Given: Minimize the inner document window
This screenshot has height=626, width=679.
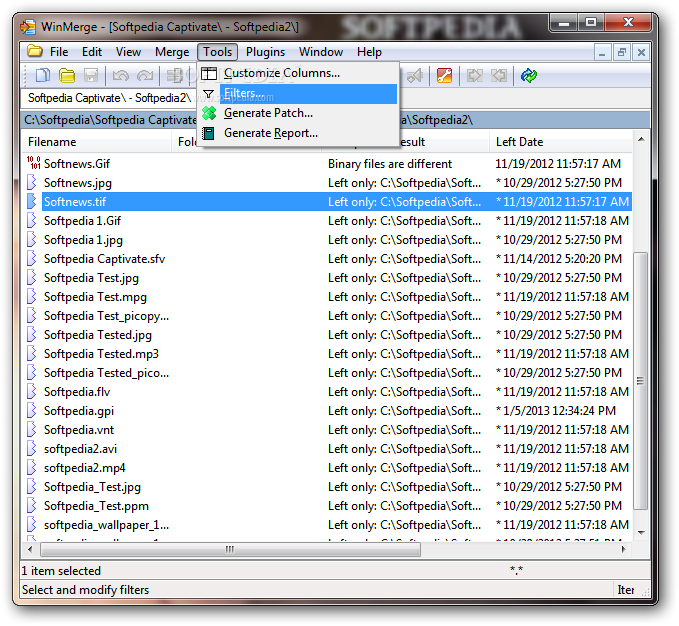Looking at the screenshot, I should 602,53.
